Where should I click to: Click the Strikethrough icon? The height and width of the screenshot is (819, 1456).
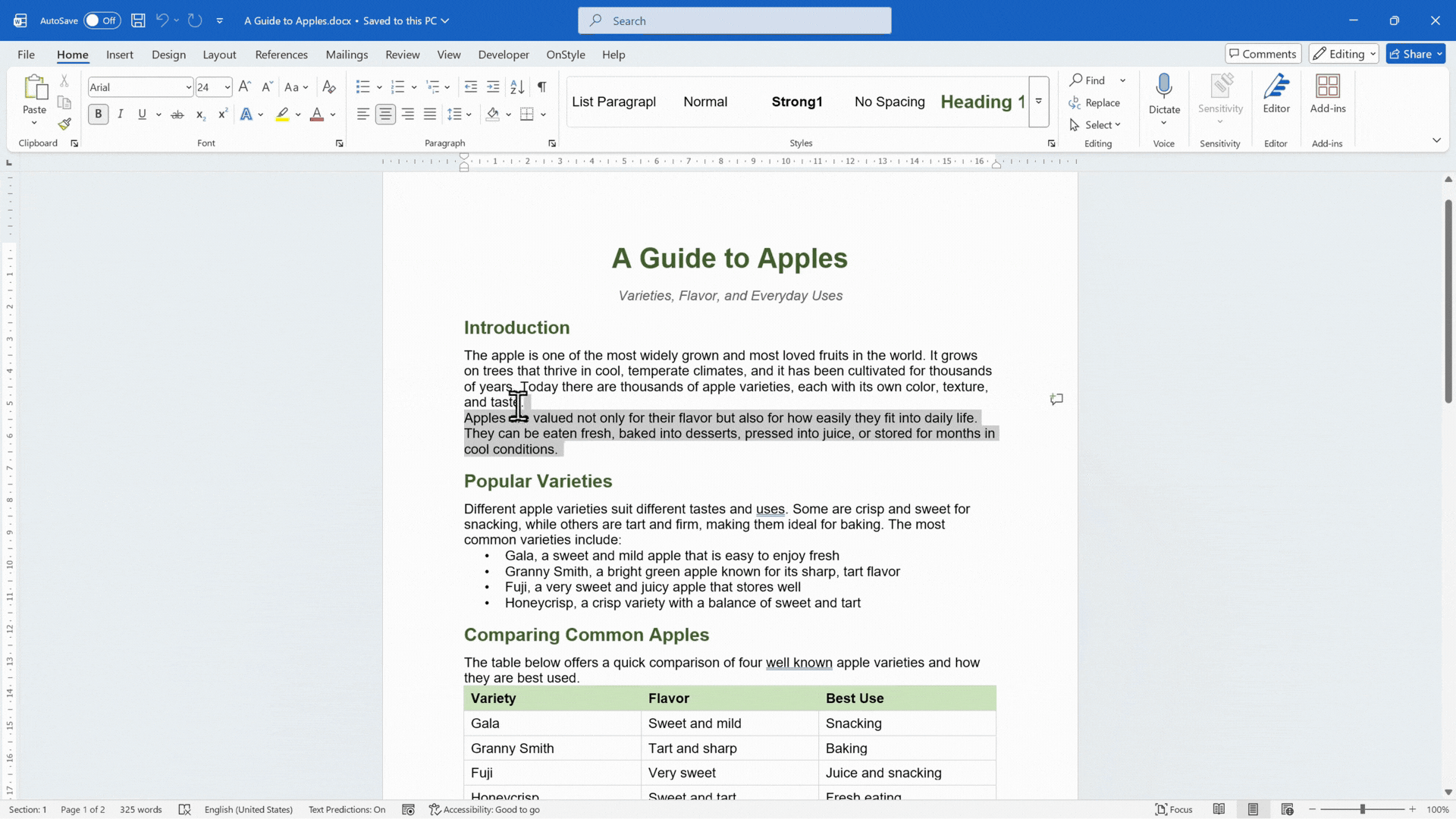click(177, 115)
